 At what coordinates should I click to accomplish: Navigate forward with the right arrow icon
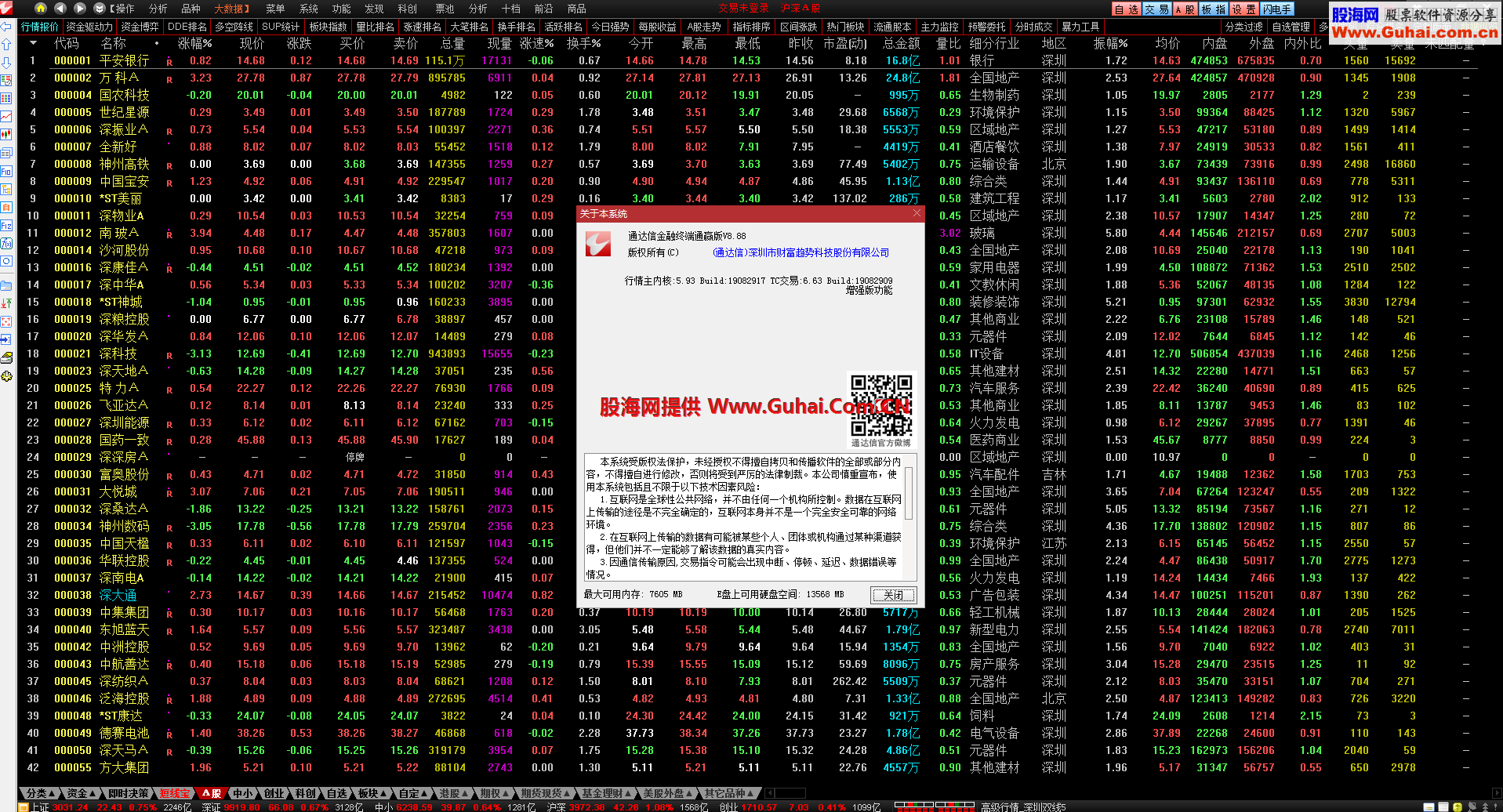tap(80, 9)
